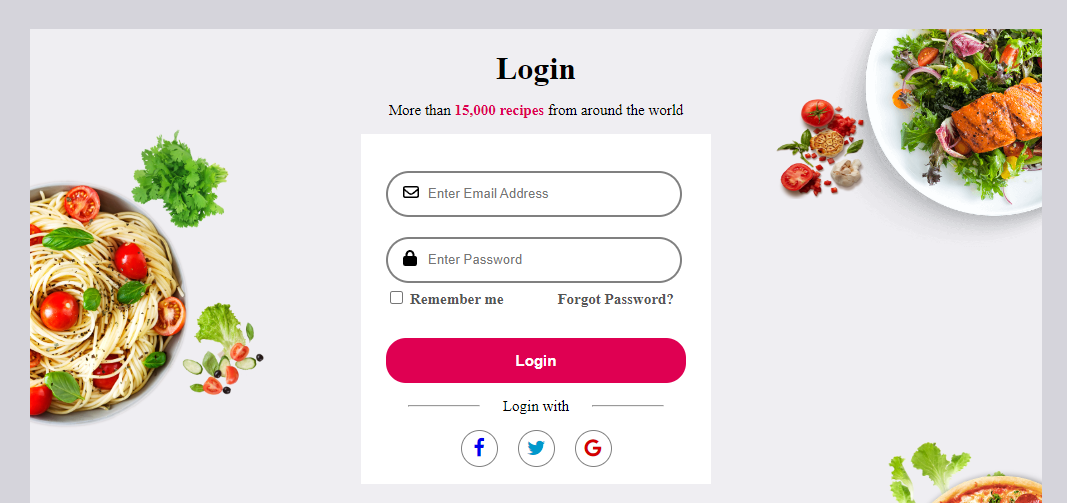Click the pink 15,000 recipes text
The width and height of the screenshot is (1067, 503).
[499, 110]
